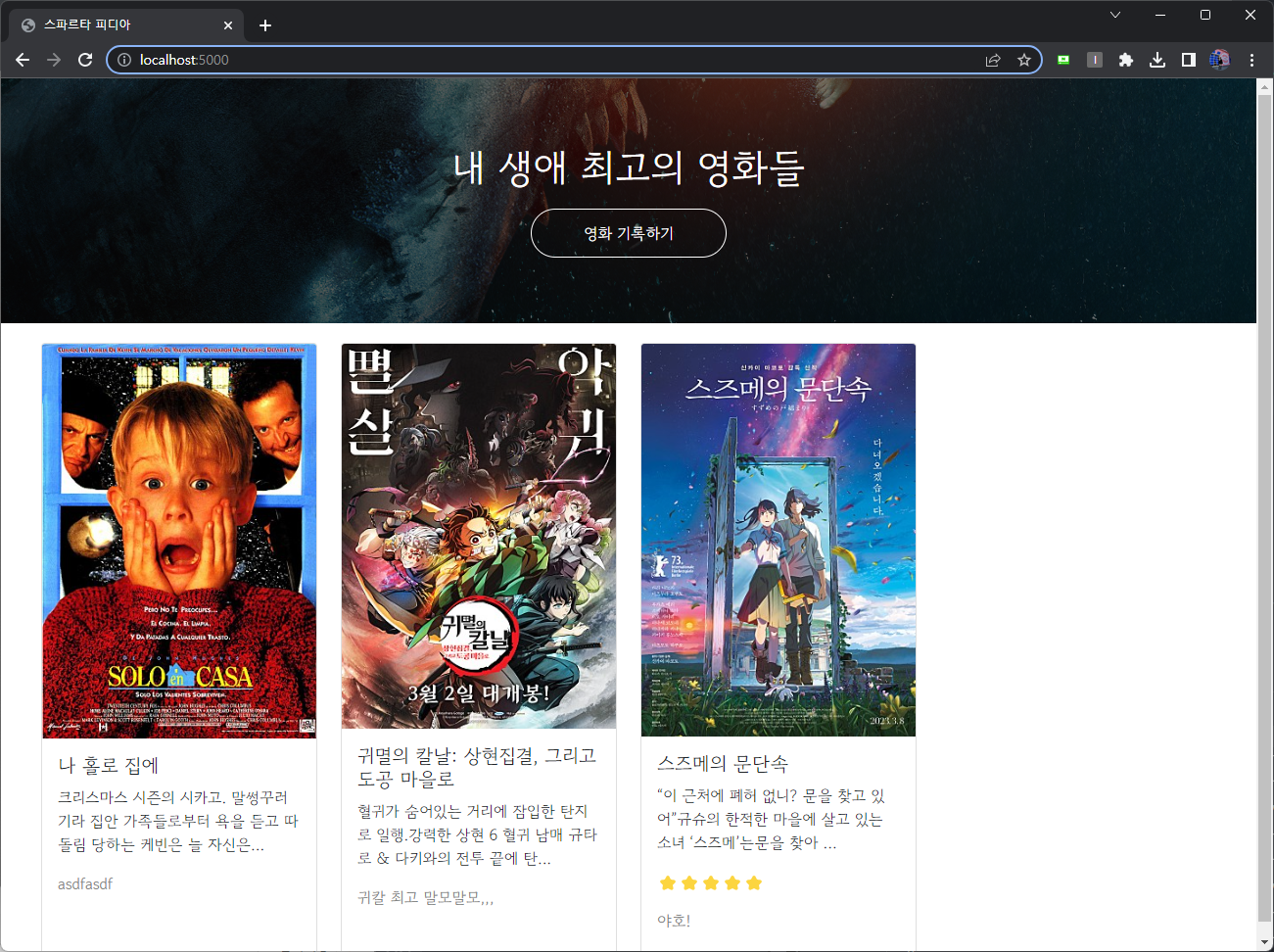
Task: Open the Extensions puzzle-piece menu
Action: 1126,60
